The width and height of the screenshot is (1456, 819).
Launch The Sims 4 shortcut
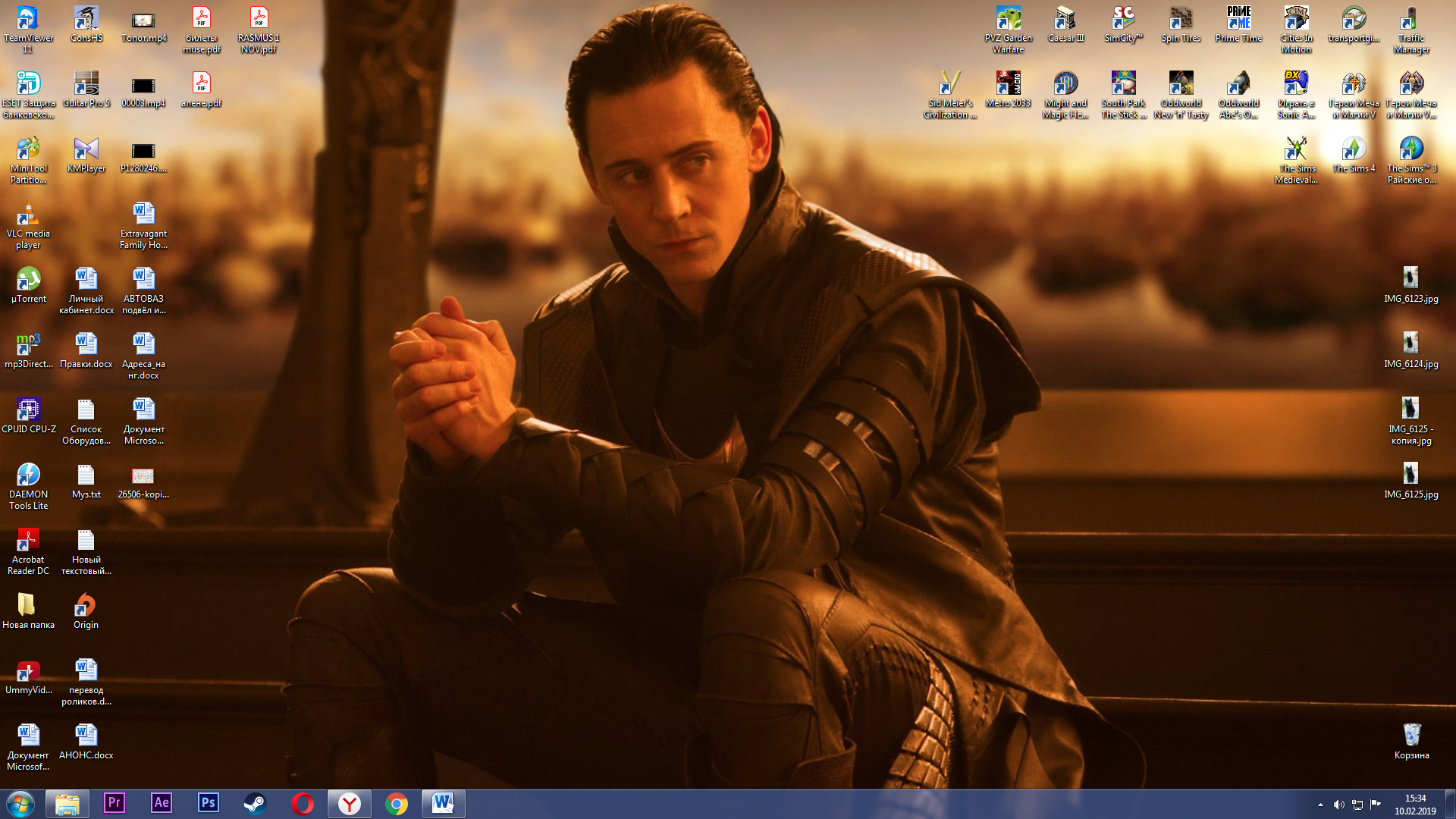tap(1354, 155)
